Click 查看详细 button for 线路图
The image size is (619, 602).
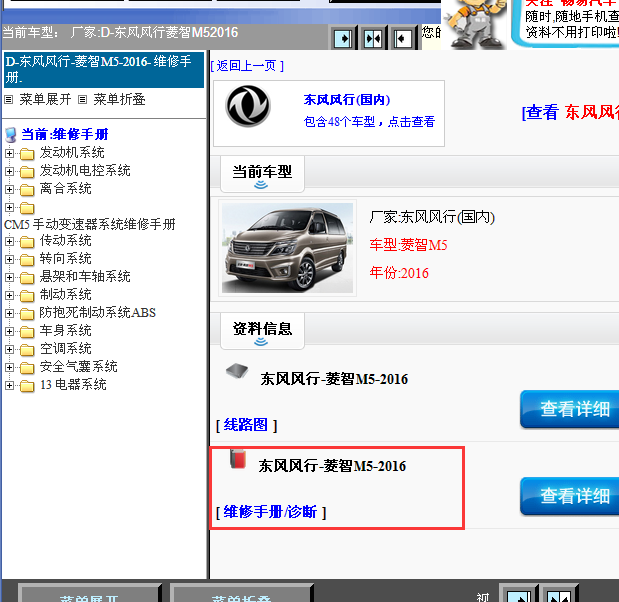pyautogui.click(x=570, y=409)
